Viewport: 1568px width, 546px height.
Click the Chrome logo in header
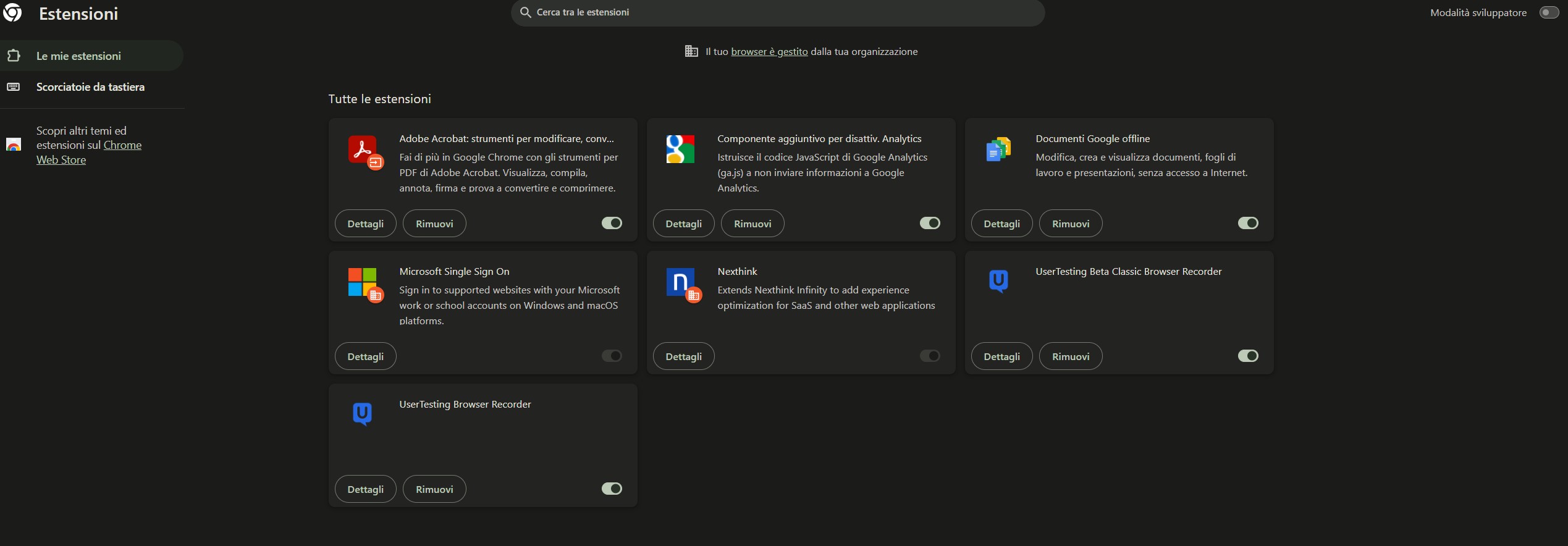point(12,12)
